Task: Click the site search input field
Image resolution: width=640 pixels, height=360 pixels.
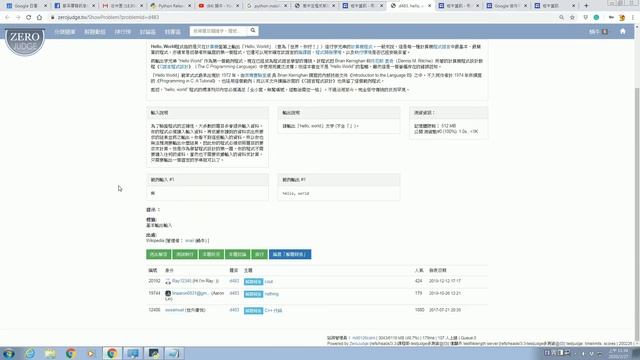Action: pyautogui.click(x=219, y=31)
